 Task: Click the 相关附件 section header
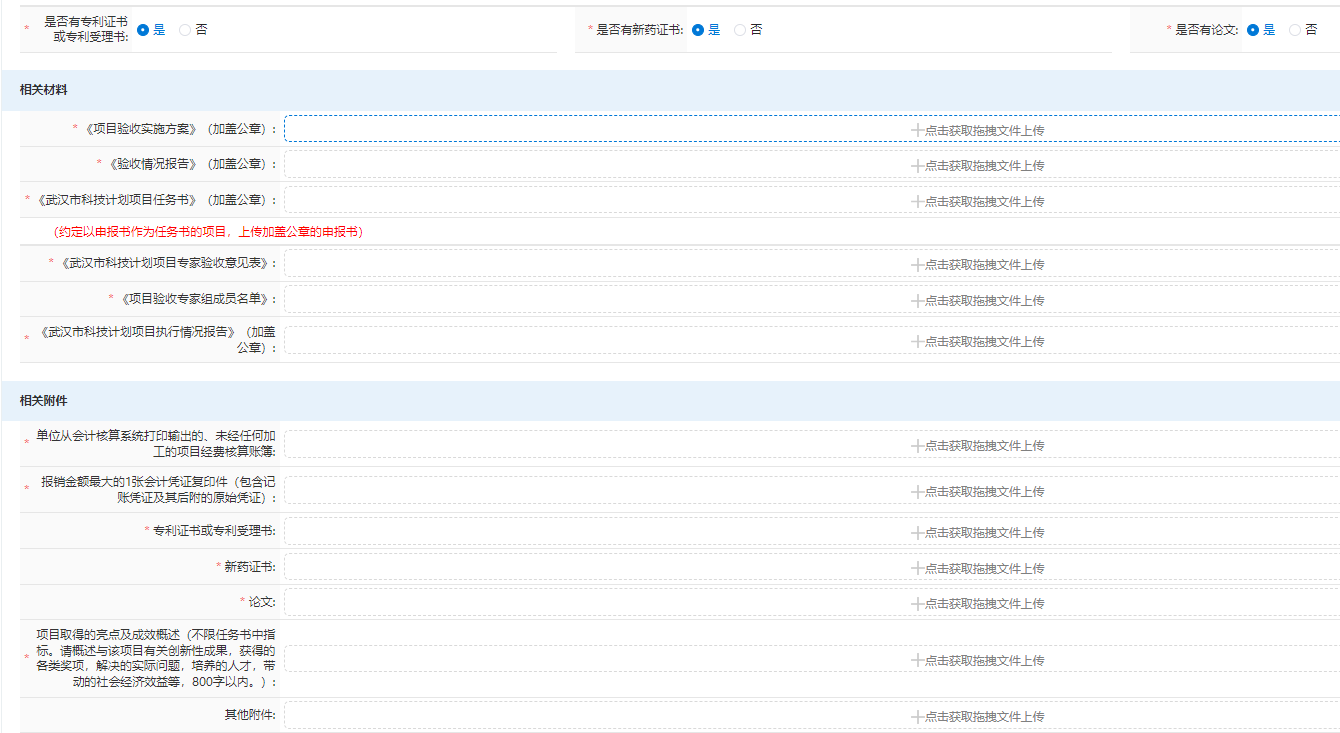pyautogui.click(x=44, y=400)
